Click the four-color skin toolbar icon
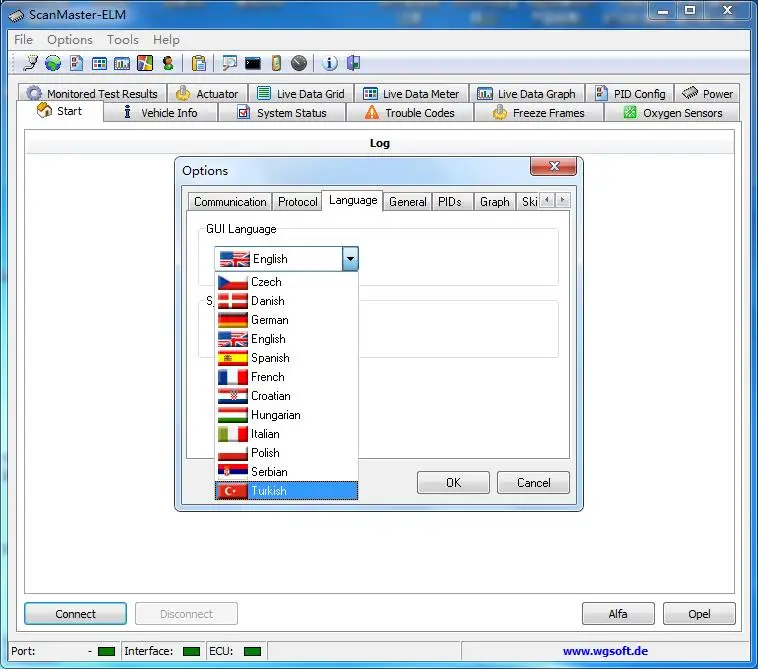This screenshot has width=758, height=669. click(145, 63)
